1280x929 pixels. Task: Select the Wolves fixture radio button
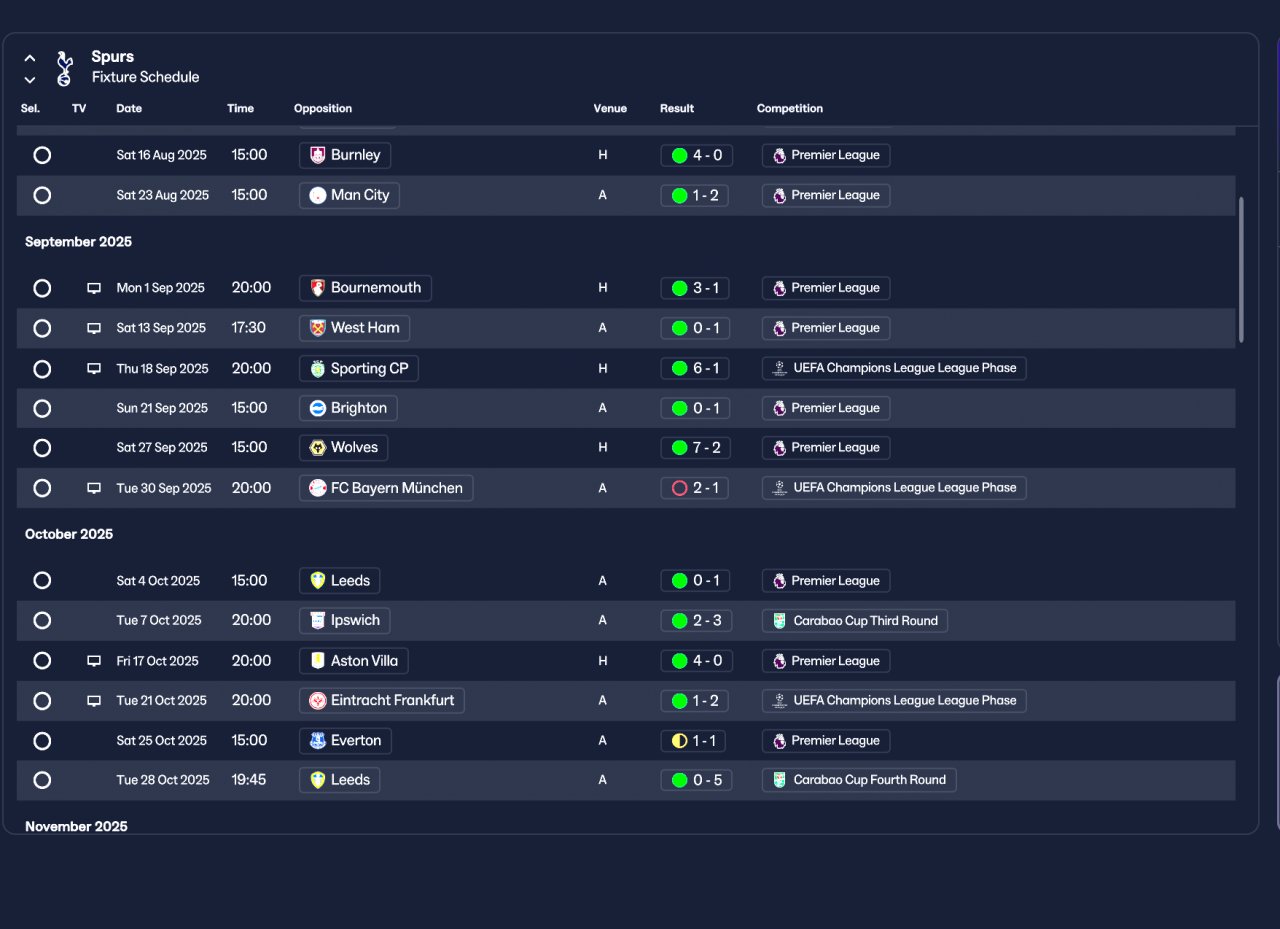pos(42,448)
